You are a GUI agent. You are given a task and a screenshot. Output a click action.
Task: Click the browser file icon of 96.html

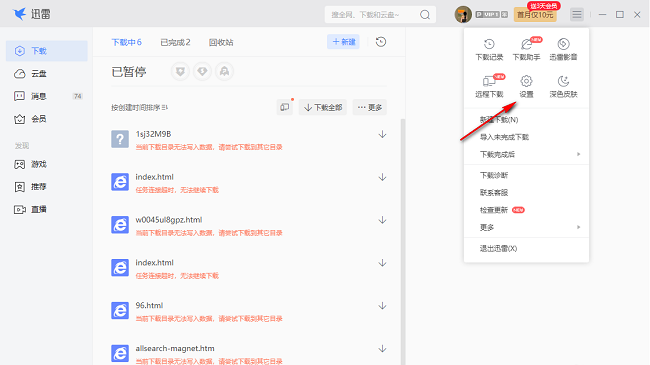120,311
